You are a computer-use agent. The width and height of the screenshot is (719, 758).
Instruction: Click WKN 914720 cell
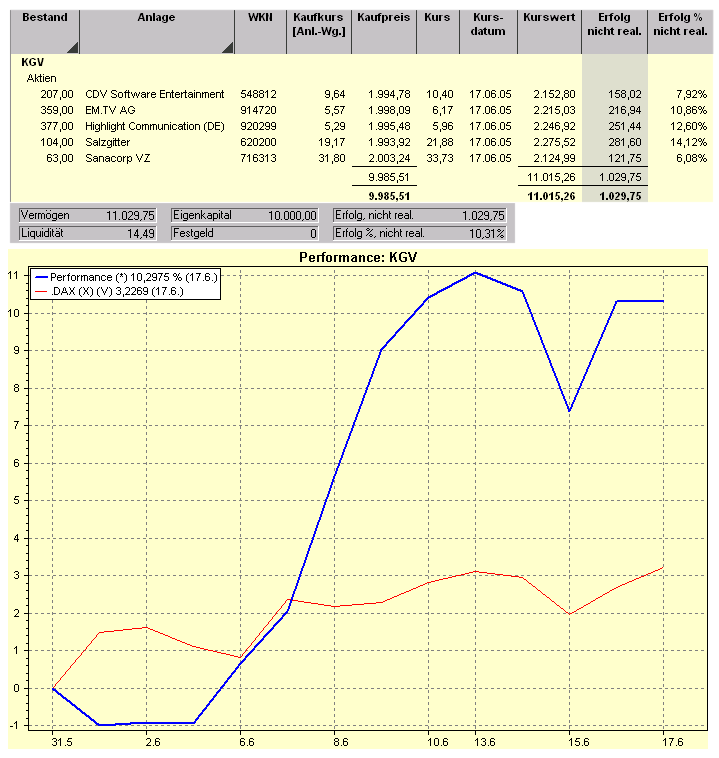[x=259, y=110]
